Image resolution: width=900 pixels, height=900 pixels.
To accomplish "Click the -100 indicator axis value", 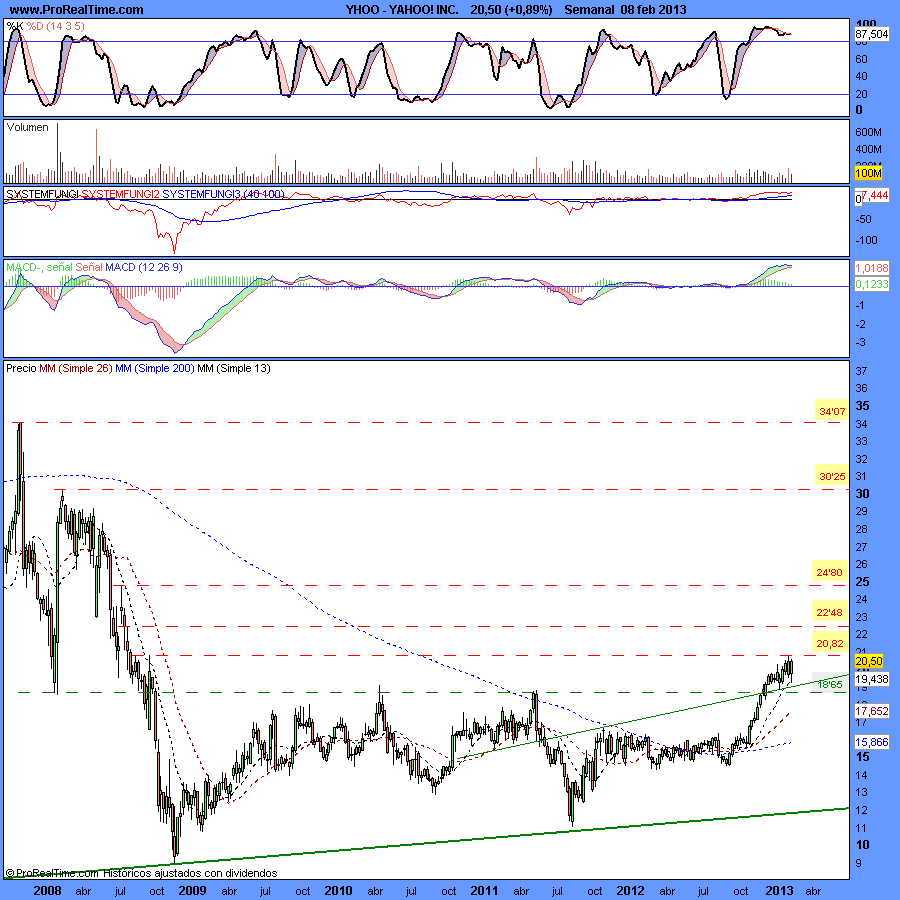I will click(x=867, y=240).
